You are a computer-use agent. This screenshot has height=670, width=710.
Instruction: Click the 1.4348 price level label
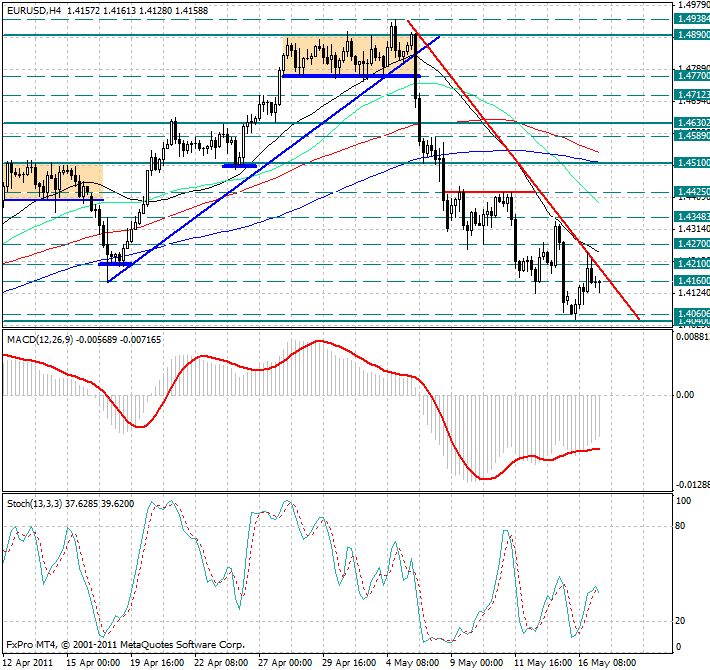pyautogui.click(x=691, y=217)
